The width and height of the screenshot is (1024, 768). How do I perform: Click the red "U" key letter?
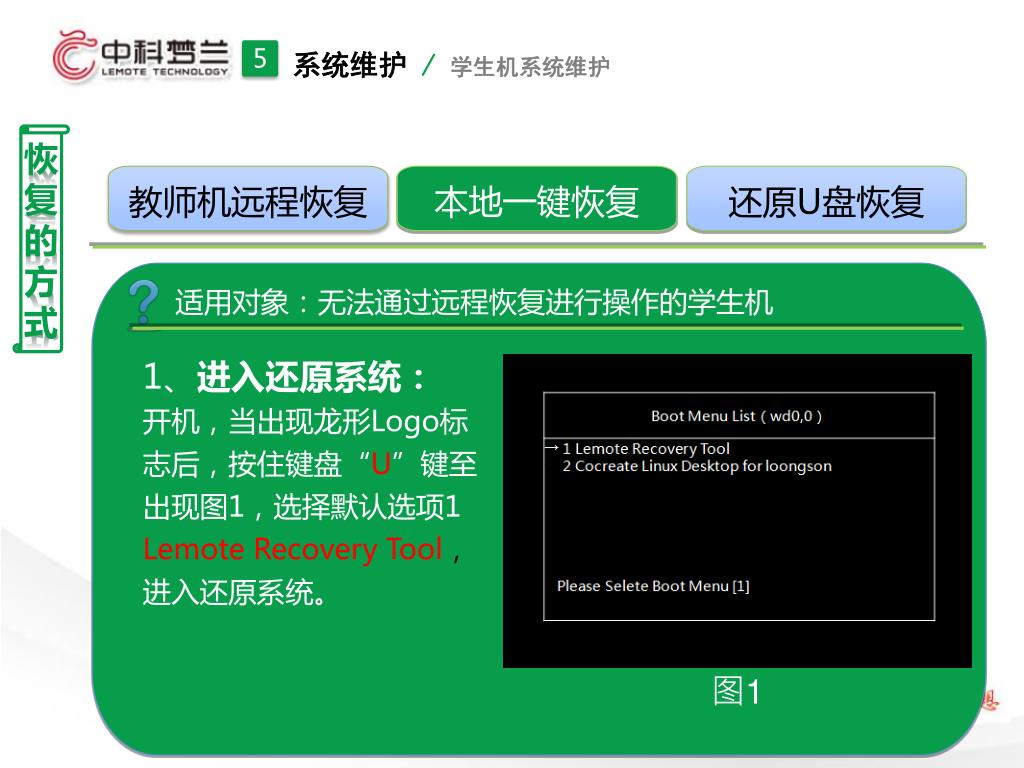[x=381, y=464]
